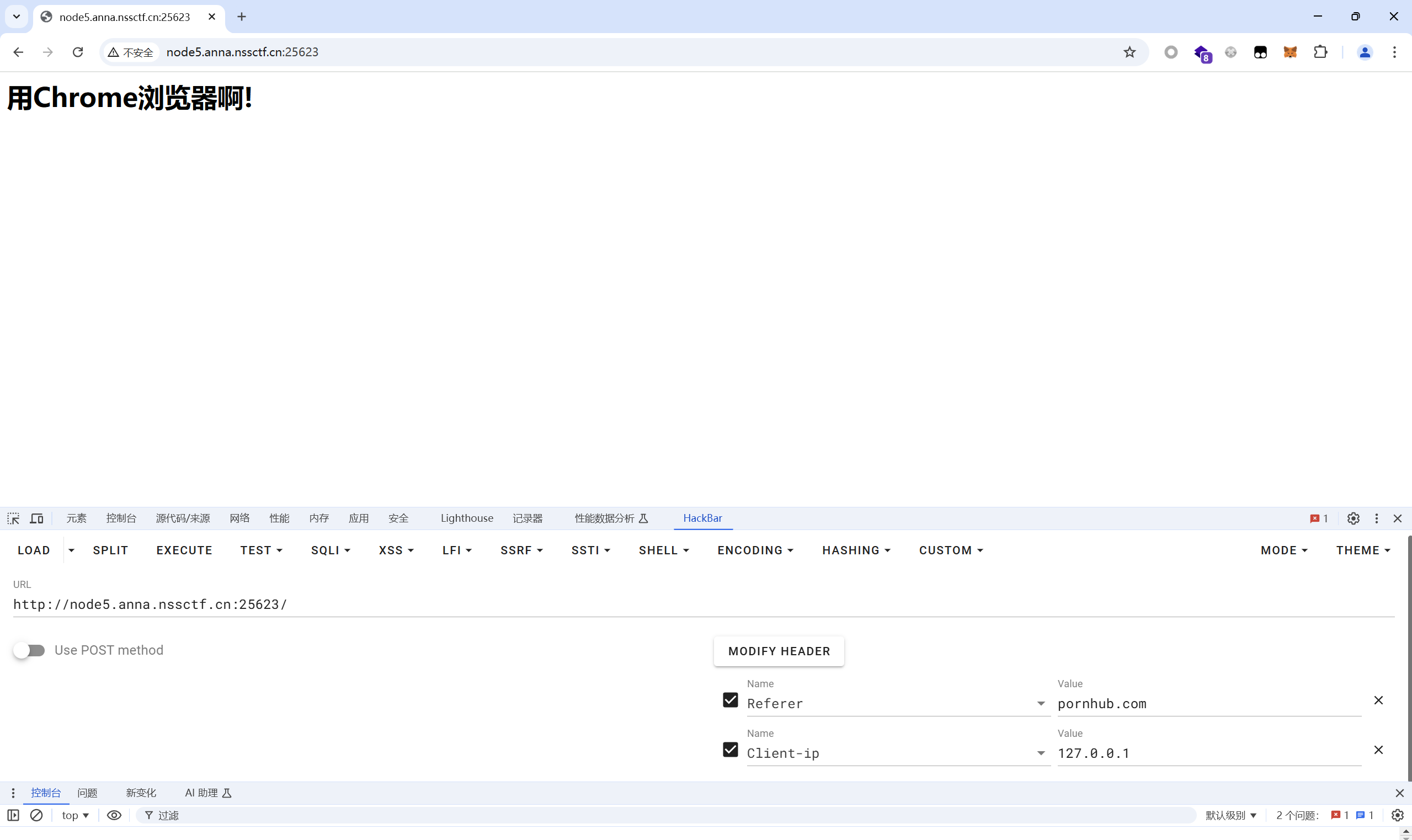The width and height of the screenshot is (1412, 840).
Task: Remove the Referer header row
Action: [1378, 700]
